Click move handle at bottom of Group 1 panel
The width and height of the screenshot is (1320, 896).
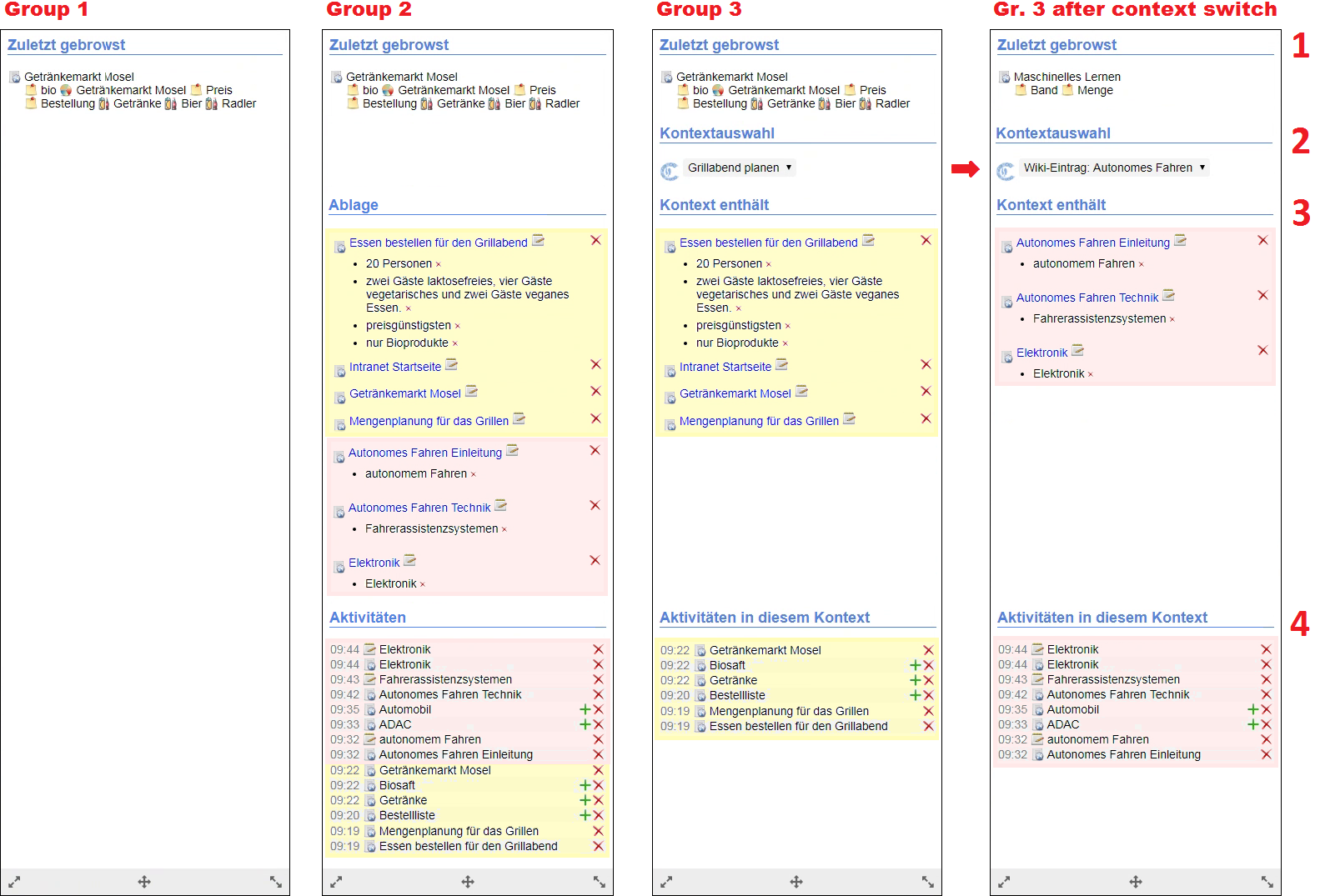point(144,881)
